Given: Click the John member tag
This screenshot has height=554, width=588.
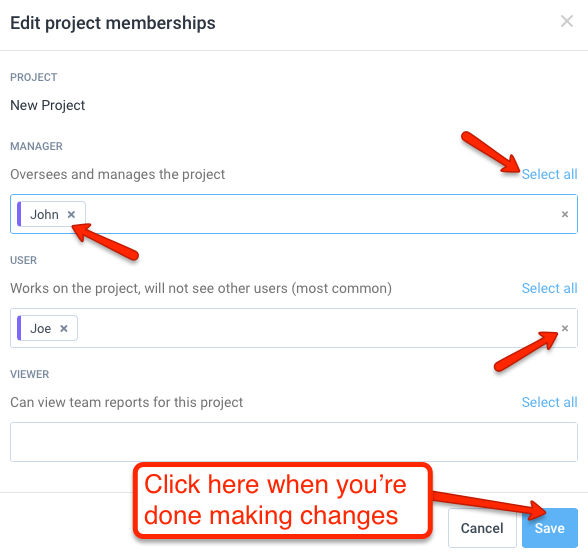Looking at the screenshot, I should click(x=44, y=214).
